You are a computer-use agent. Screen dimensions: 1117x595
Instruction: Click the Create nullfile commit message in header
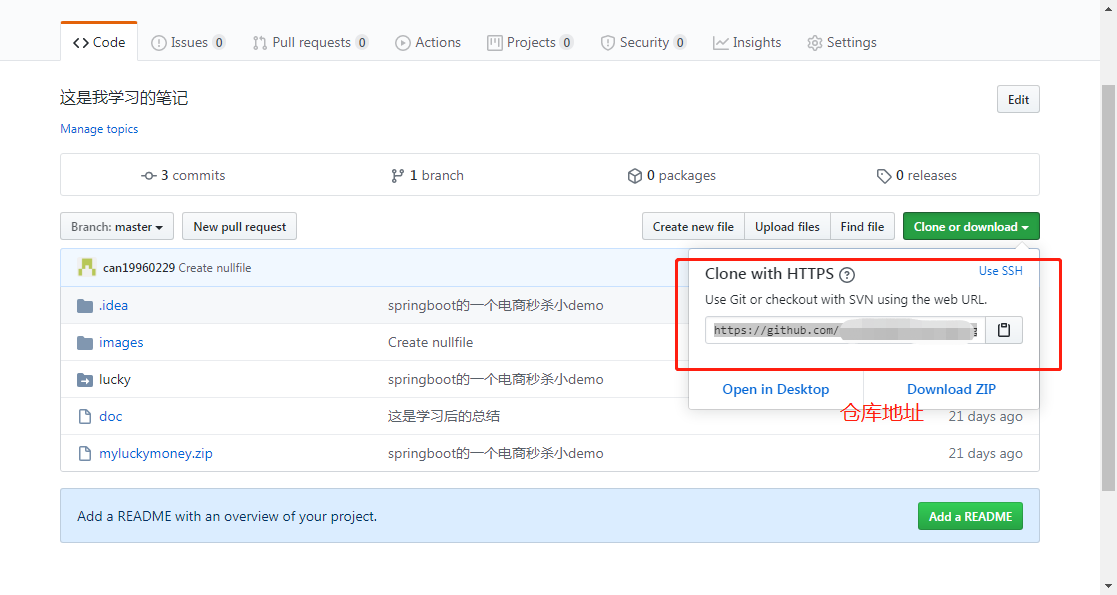coord(215,268)
